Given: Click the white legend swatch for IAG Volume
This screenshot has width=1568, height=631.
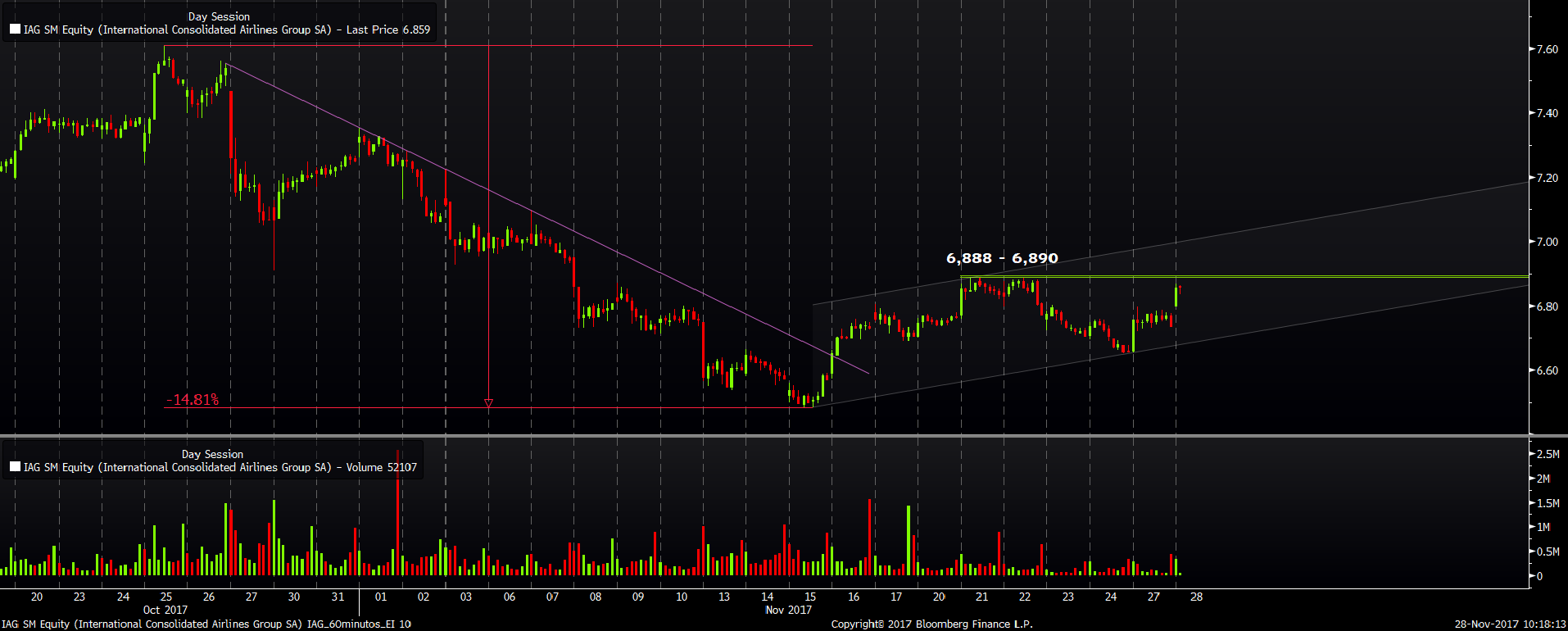Looking at the screenshot, I should (x=15, y=467).
